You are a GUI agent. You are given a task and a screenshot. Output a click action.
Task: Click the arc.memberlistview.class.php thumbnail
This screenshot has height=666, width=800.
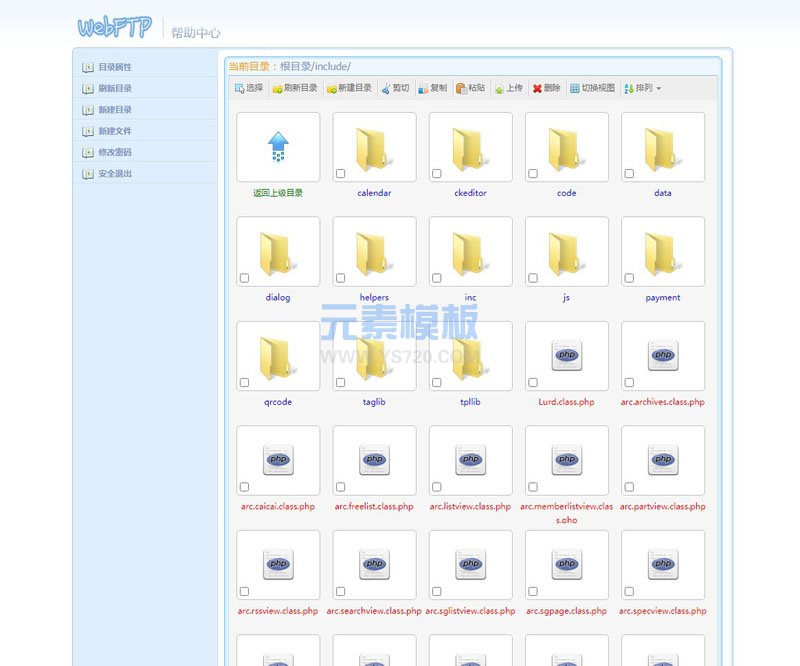point(567,460)
